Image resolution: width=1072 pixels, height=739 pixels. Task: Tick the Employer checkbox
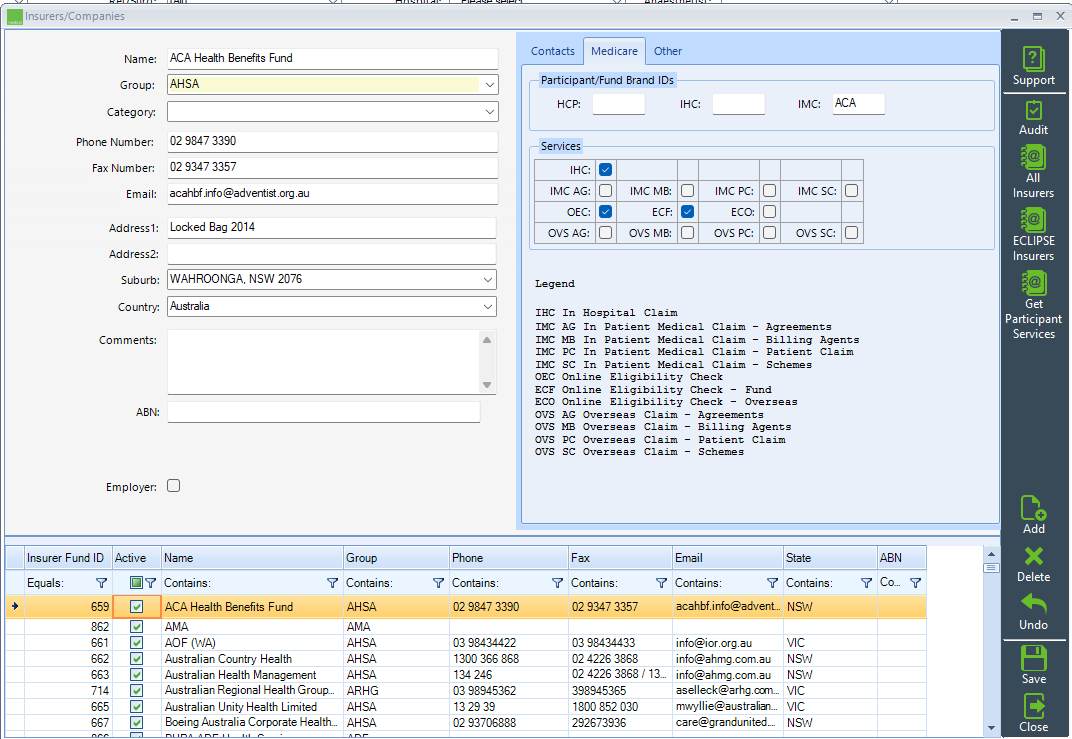pyautogui.click(x=174, y=486)
